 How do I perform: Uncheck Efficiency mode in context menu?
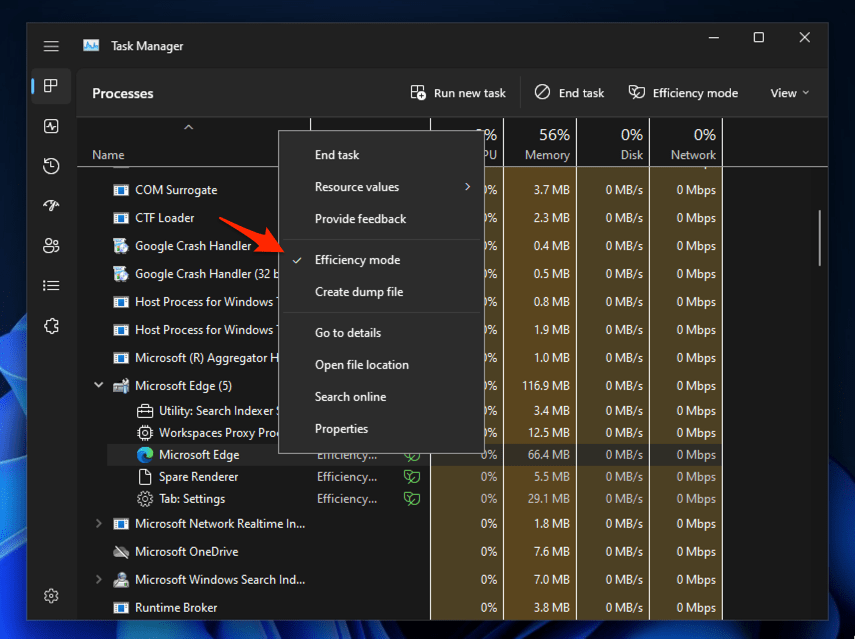point(357,260)
